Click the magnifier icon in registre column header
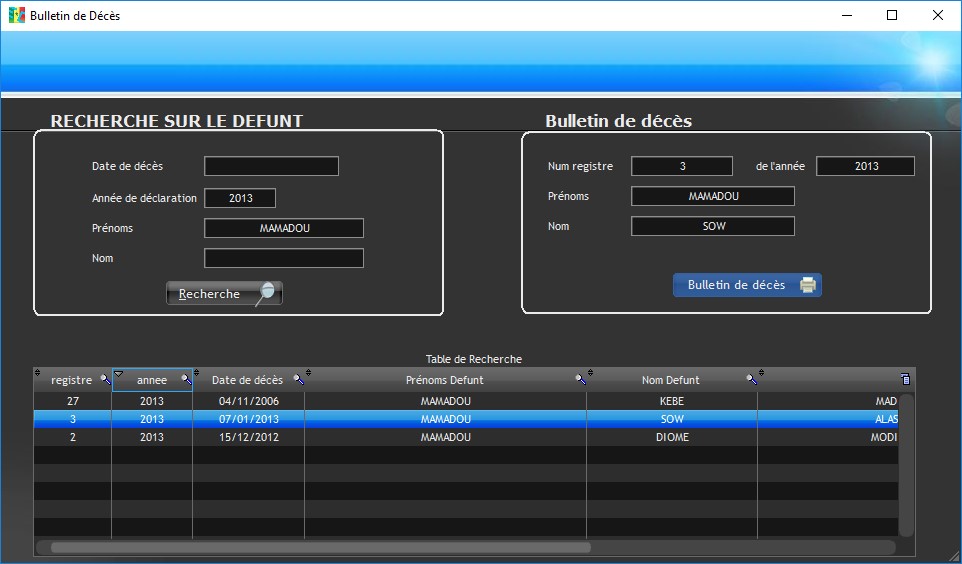Screen dimensions: 962x564 tap(105, 380)
